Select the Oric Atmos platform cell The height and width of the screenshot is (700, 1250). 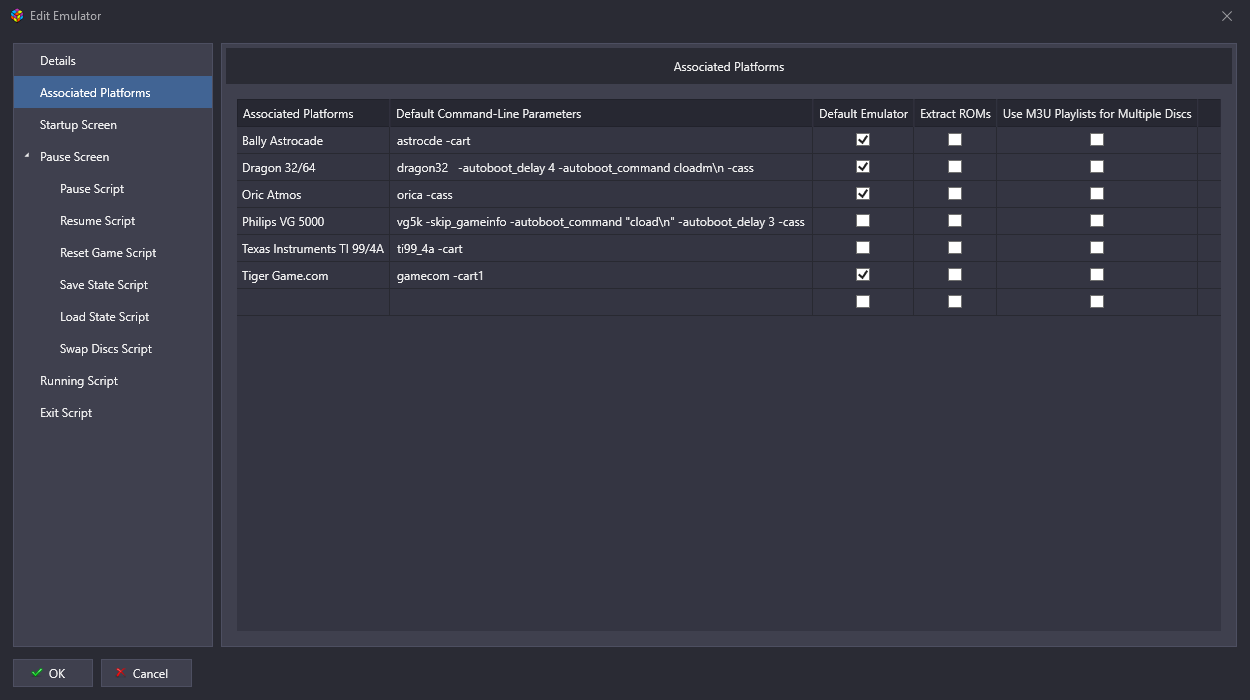pos(313,195)
